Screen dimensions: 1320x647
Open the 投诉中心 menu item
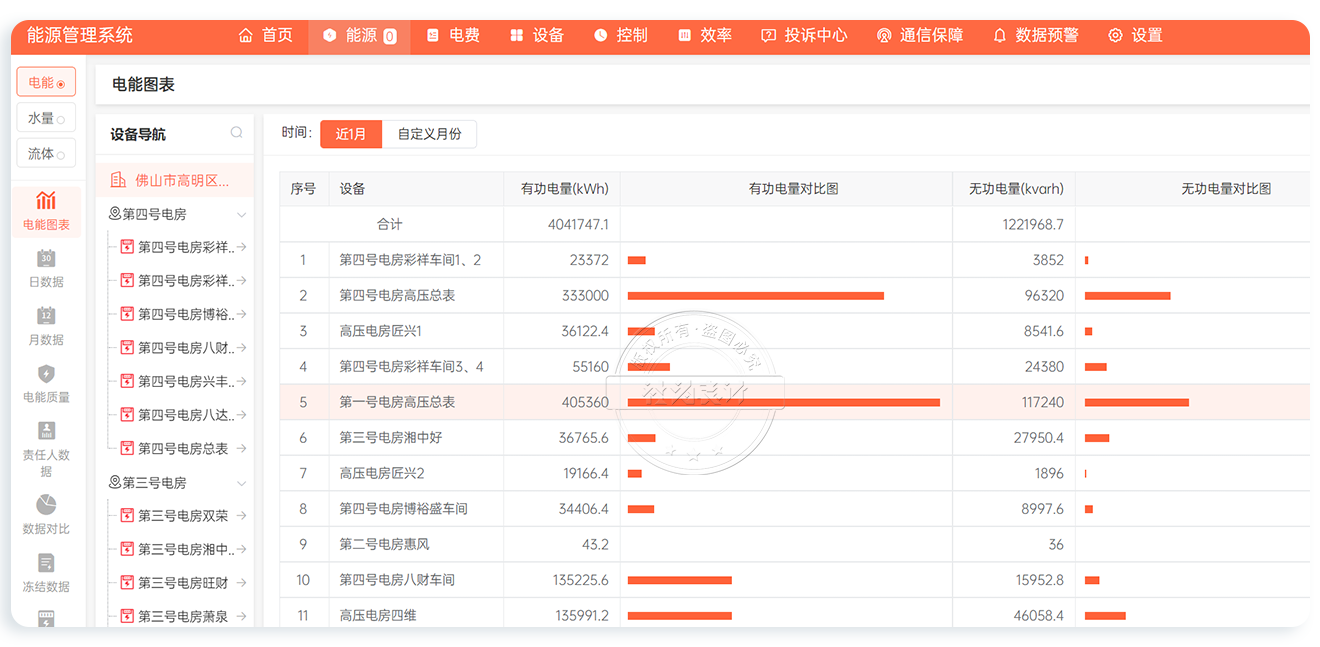(804, 35)
